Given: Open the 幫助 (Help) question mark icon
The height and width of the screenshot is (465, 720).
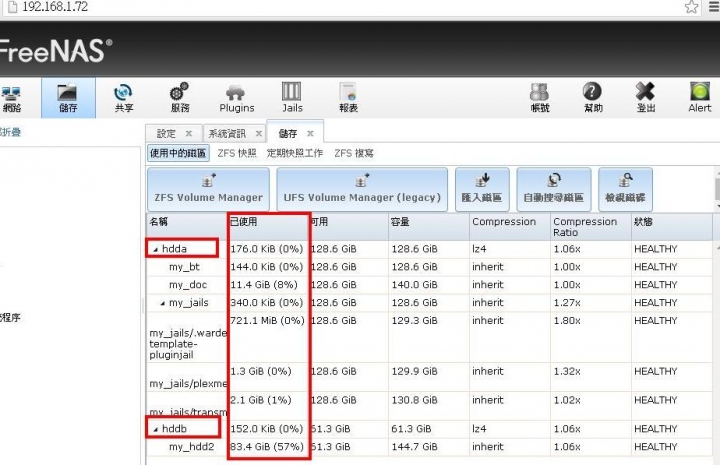Looking at the screenshot, I should (592, 91).
